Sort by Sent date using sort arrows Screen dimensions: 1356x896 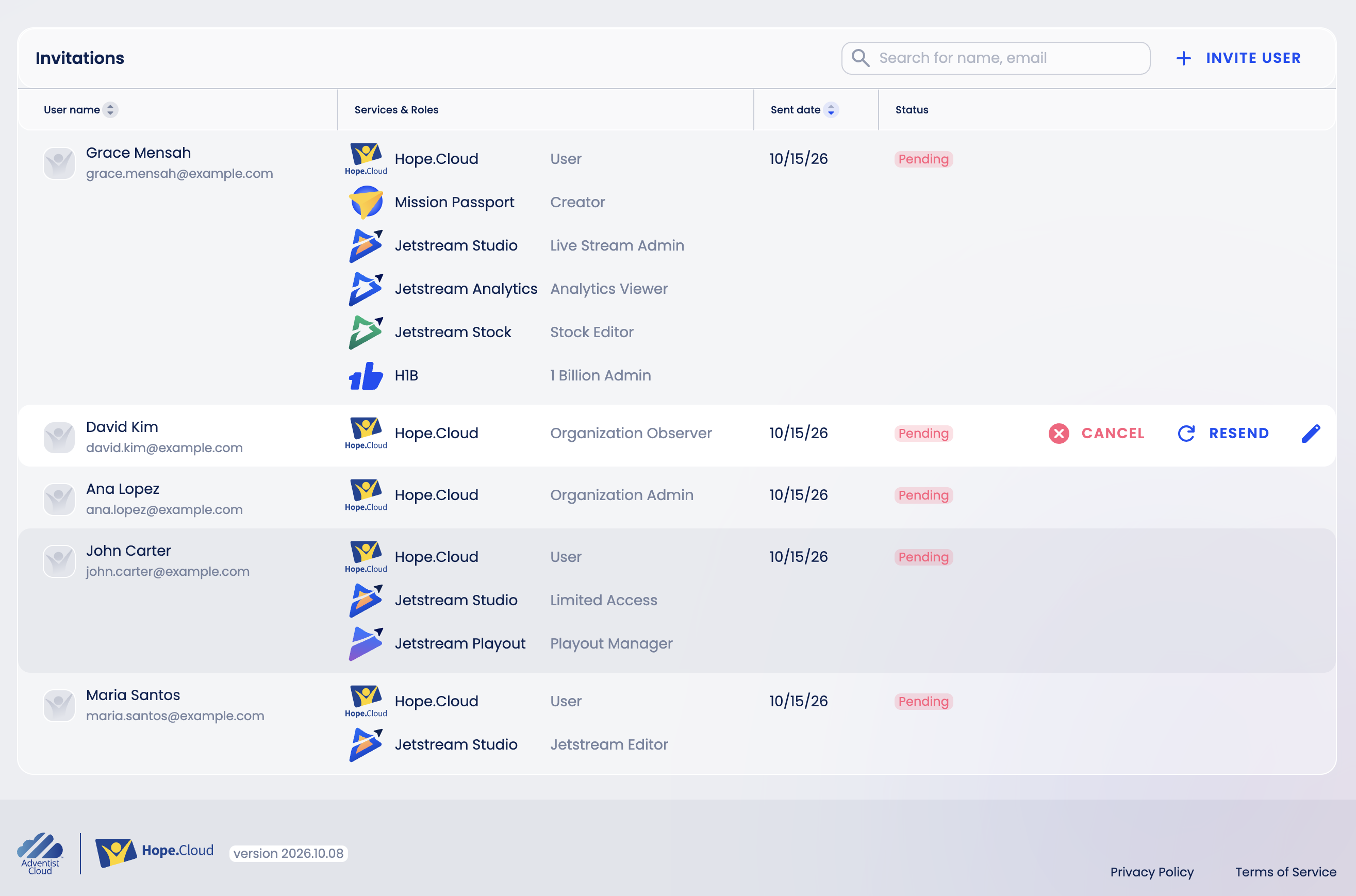tap(831, 110)
